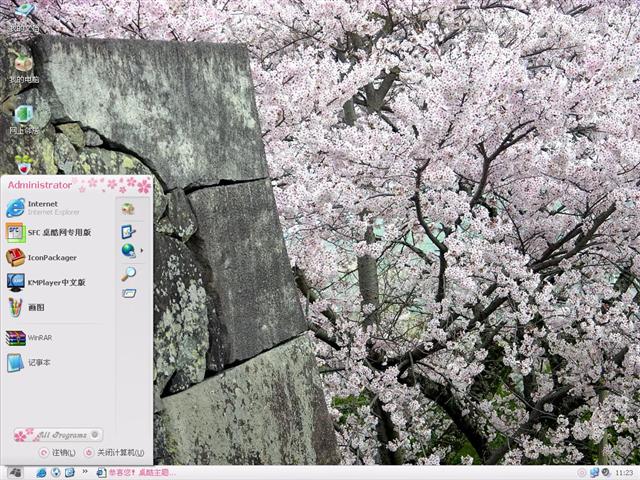Click the WinRAR stacked books icon
This screenshot has height=480, width=640.
pos(16,338)
